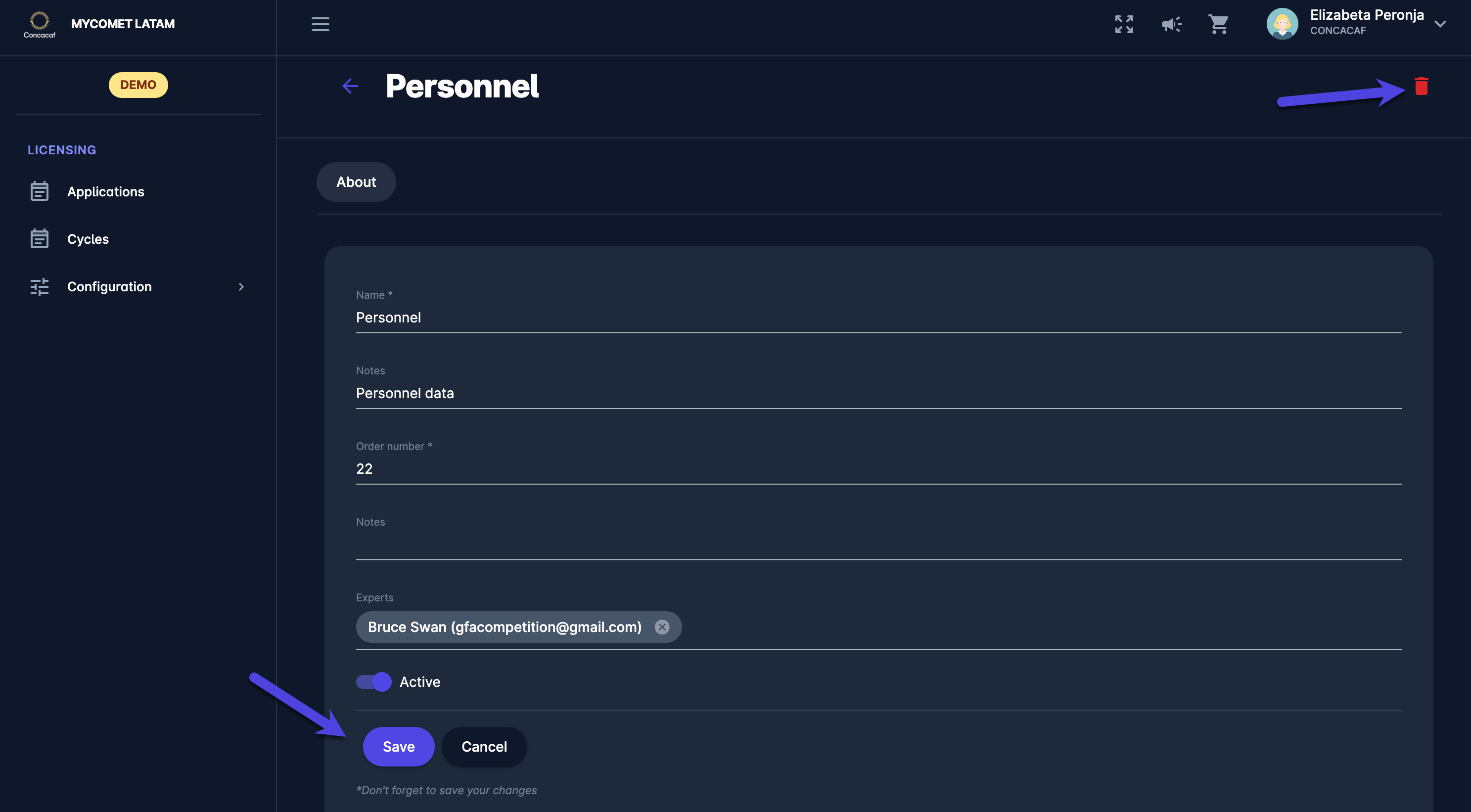Open the user account dropdown arrow

[x=1440, y=24]
